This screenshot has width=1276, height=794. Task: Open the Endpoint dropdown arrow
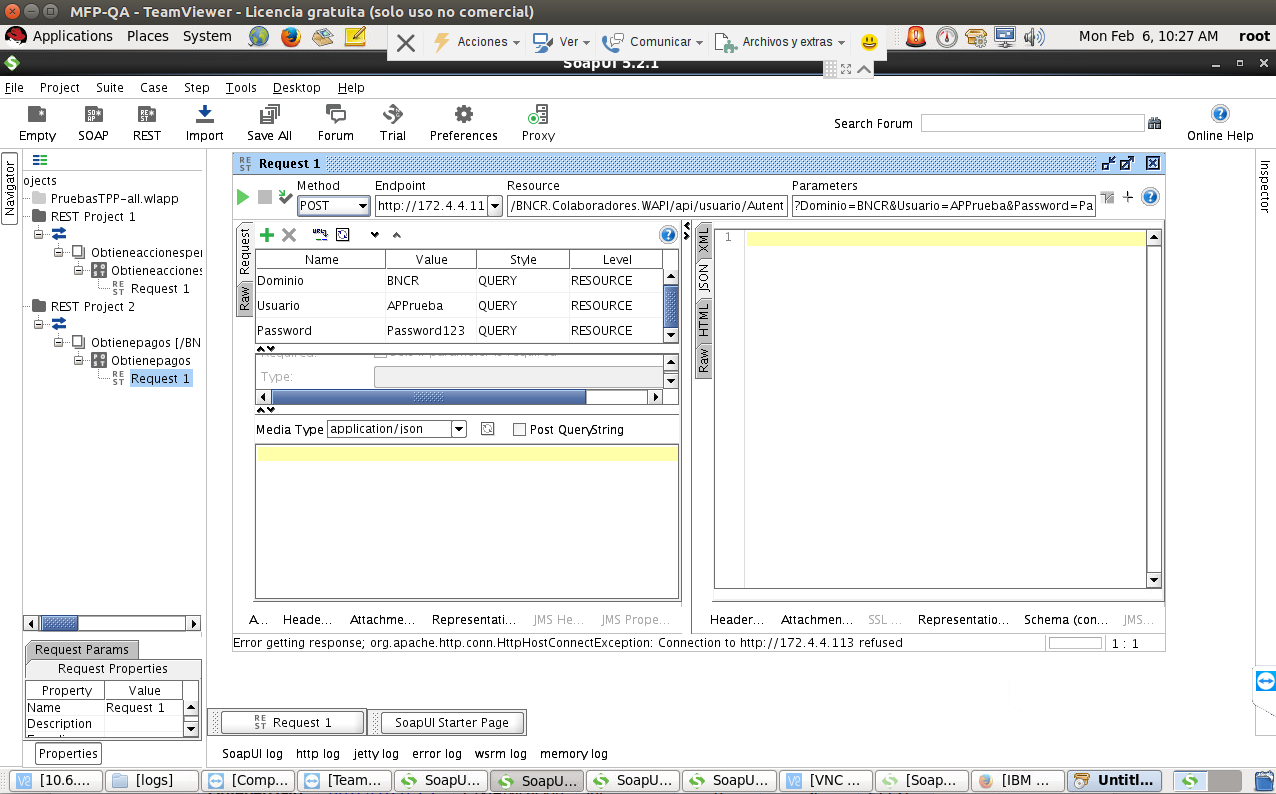click(x=494, y=206)
